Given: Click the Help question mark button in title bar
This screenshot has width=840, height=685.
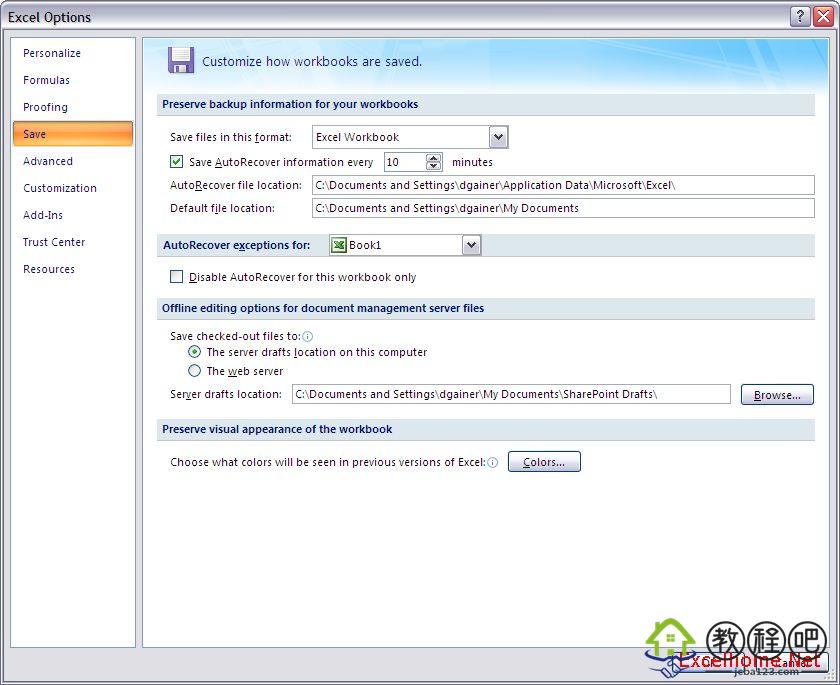Looking at the screenshot, I should [799, 17].
